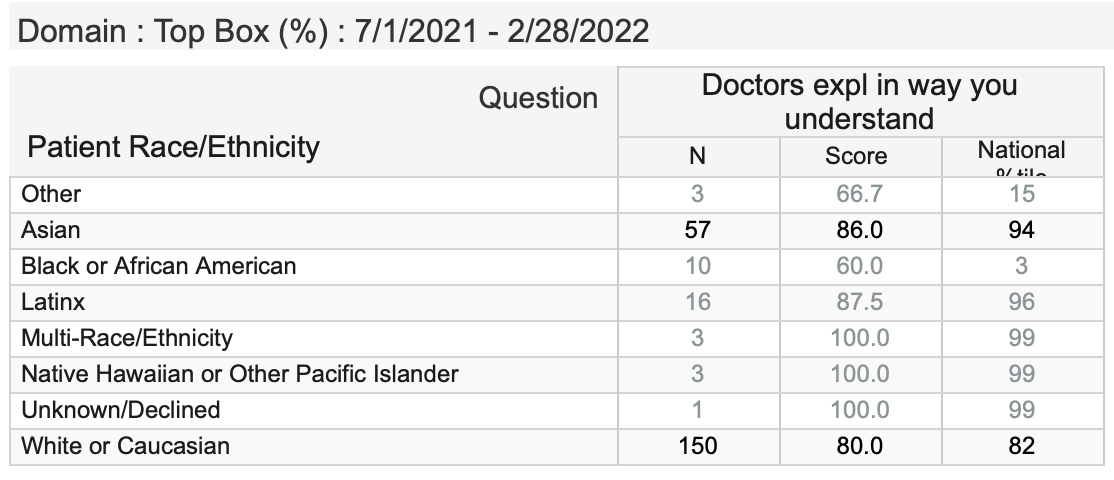The image size is (1114, 480).
Task: Select the White or Caucasian row label
Action: tap(126, 445)
